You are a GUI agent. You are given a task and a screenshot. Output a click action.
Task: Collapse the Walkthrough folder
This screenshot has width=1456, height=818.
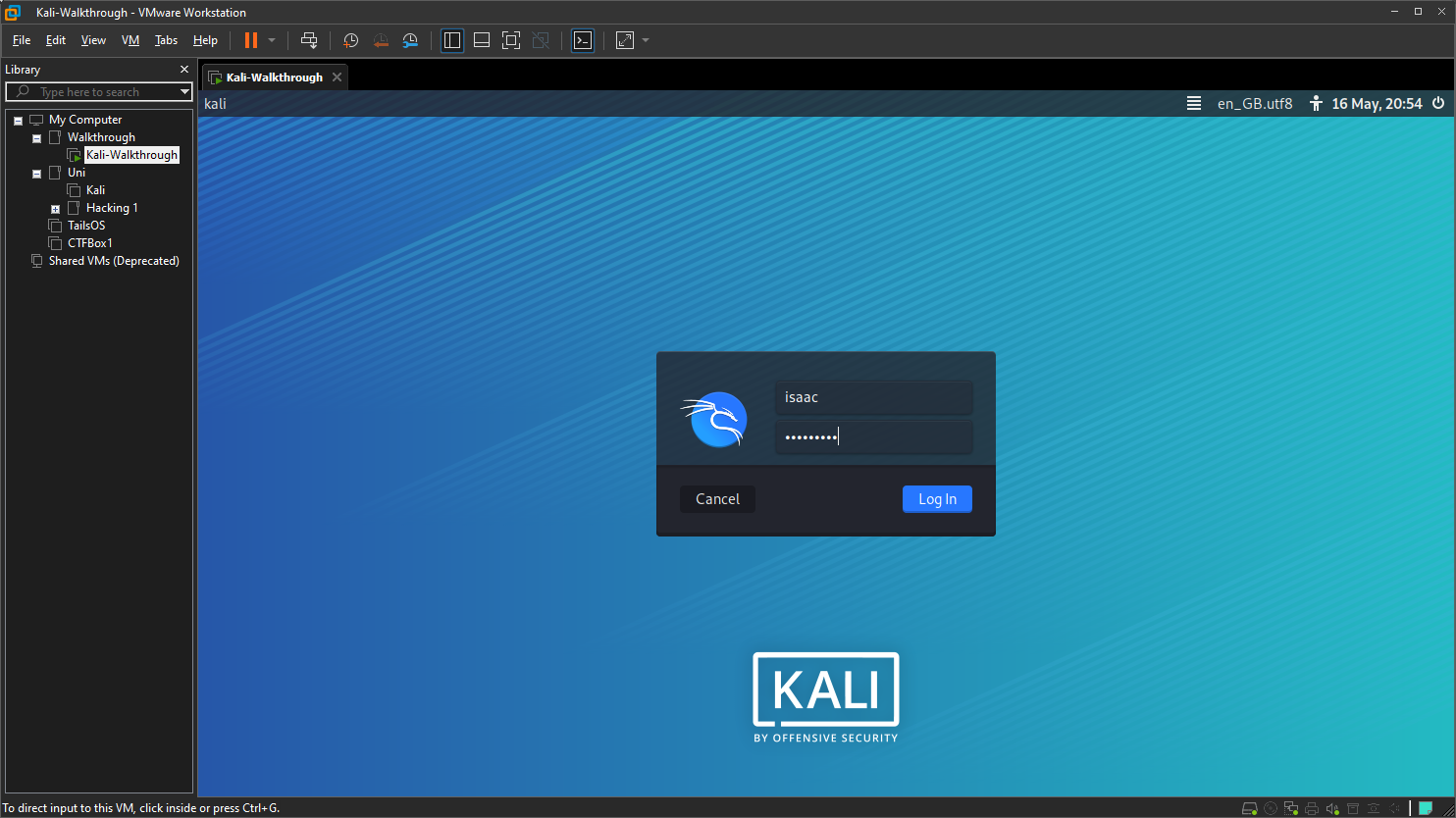tap(37, 138)
